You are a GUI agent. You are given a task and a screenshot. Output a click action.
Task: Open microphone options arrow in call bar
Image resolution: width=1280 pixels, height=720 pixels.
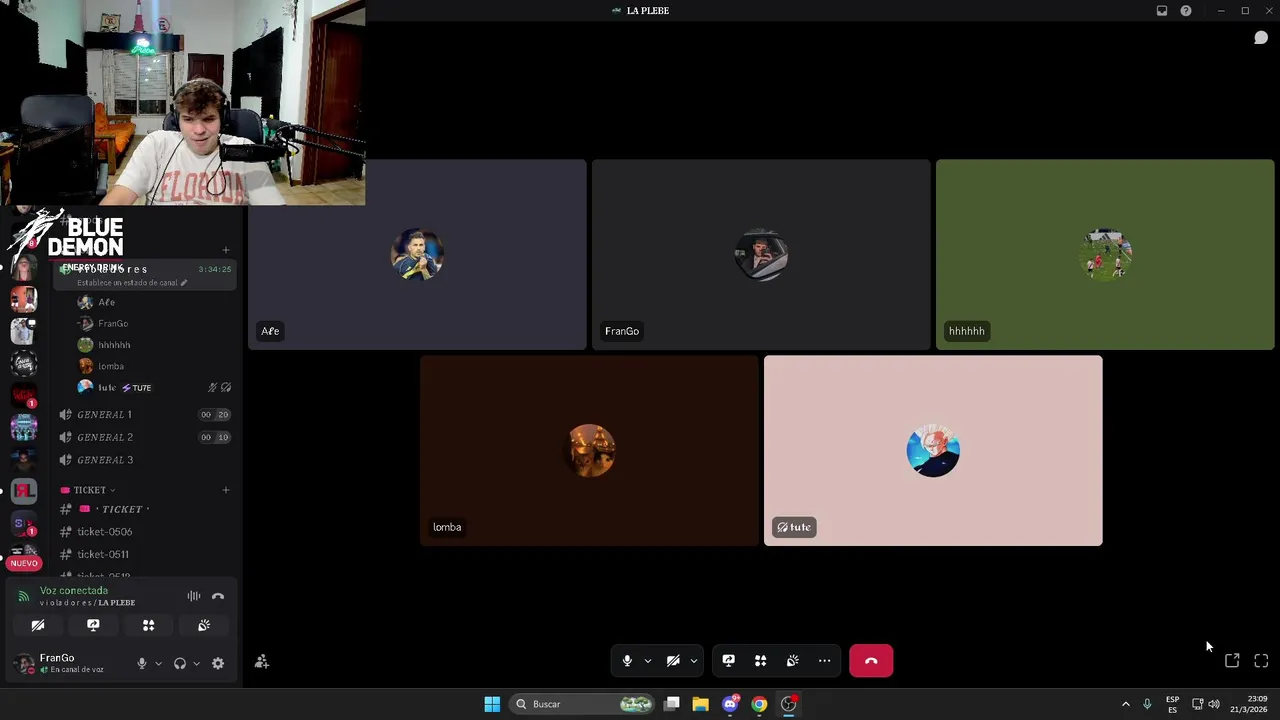[x=648, y=661]
